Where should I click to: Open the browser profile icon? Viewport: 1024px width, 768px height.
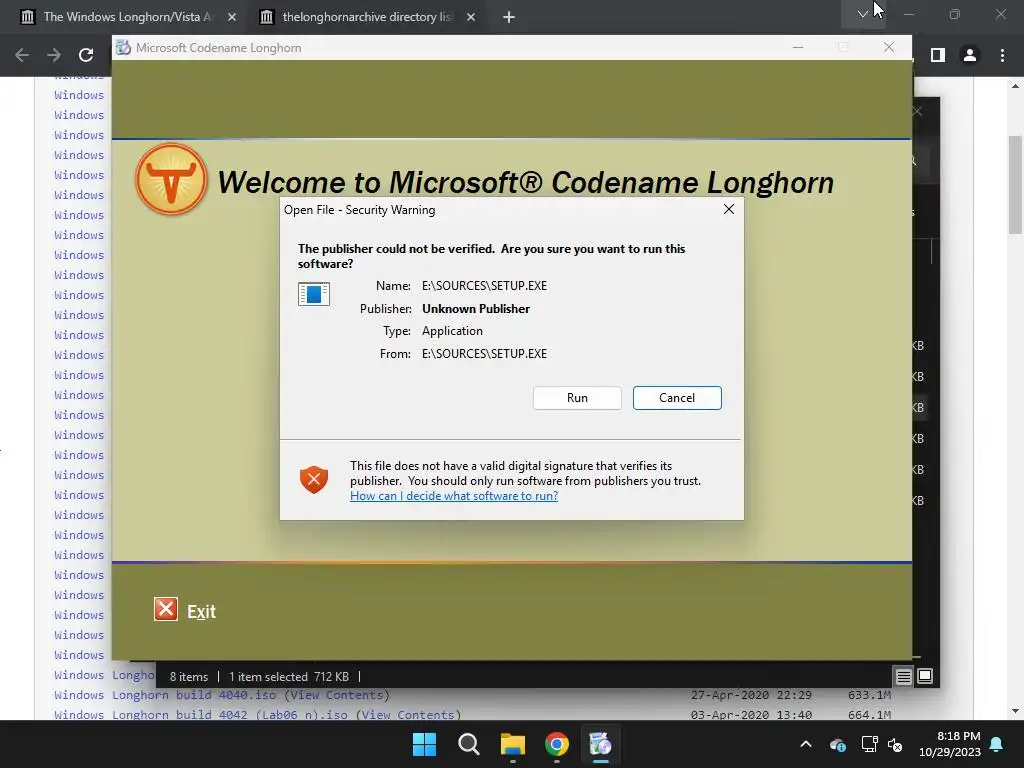click(x=970, y=55)
